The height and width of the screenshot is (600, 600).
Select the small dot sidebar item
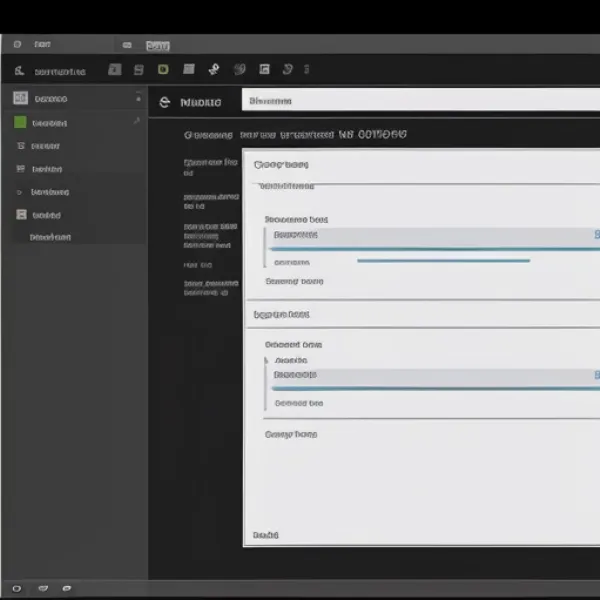[19, 191]
